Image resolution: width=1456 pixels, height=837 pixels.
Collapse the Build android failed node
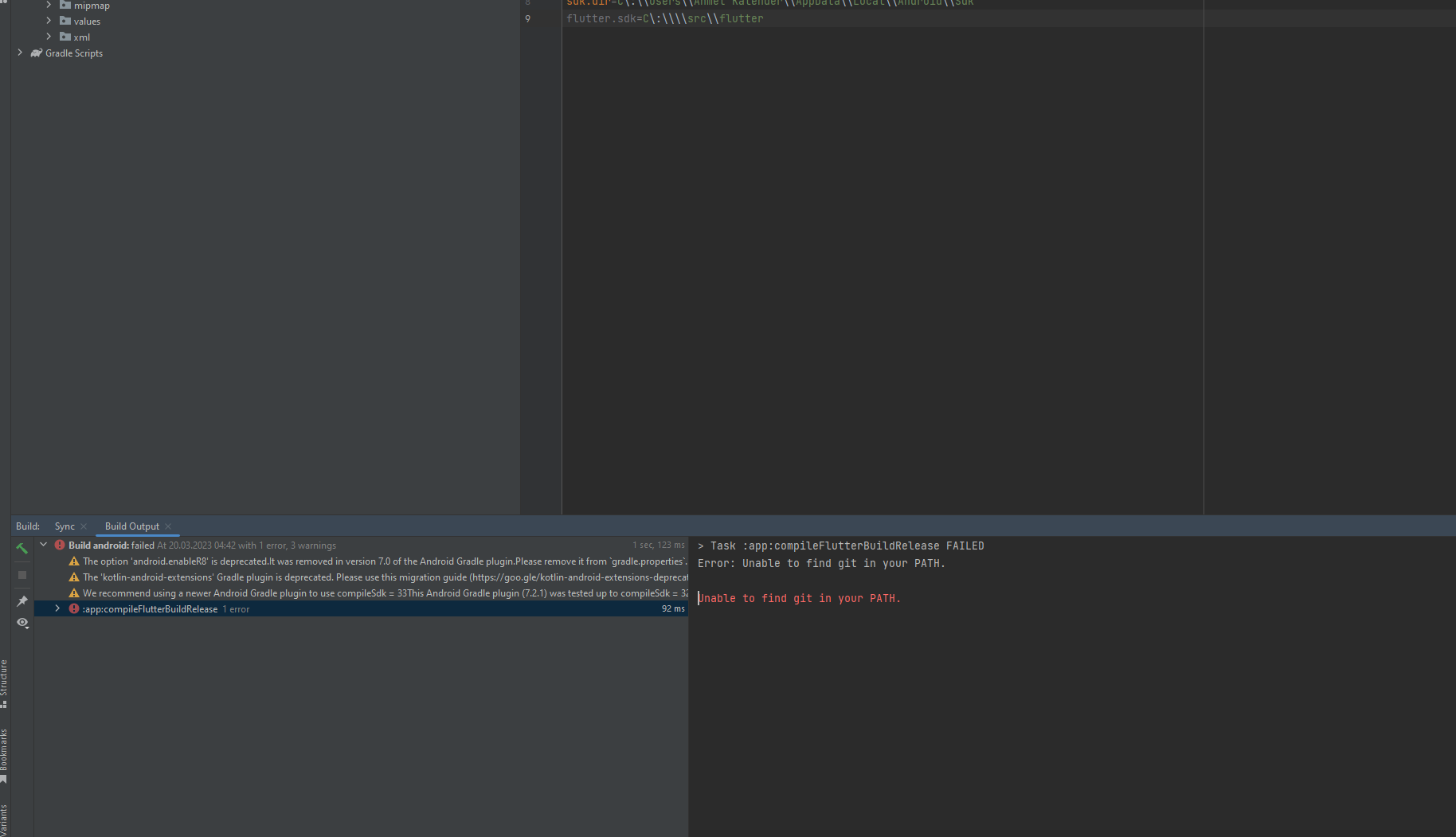click(x=44, y=545)
